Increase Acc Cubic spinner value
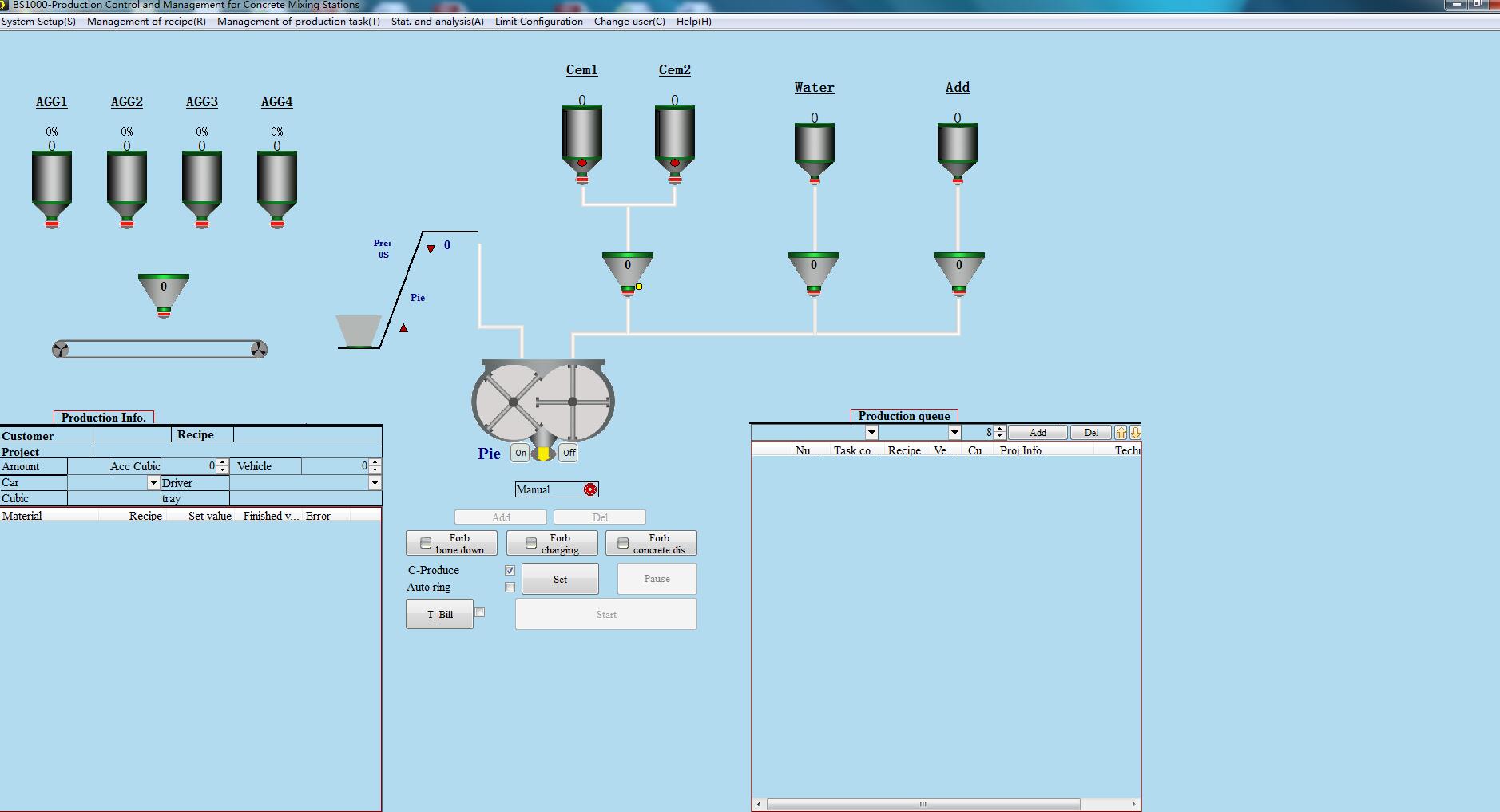Image resolution: width=1500 pixels, height=812 pixels. click(222, 462)
